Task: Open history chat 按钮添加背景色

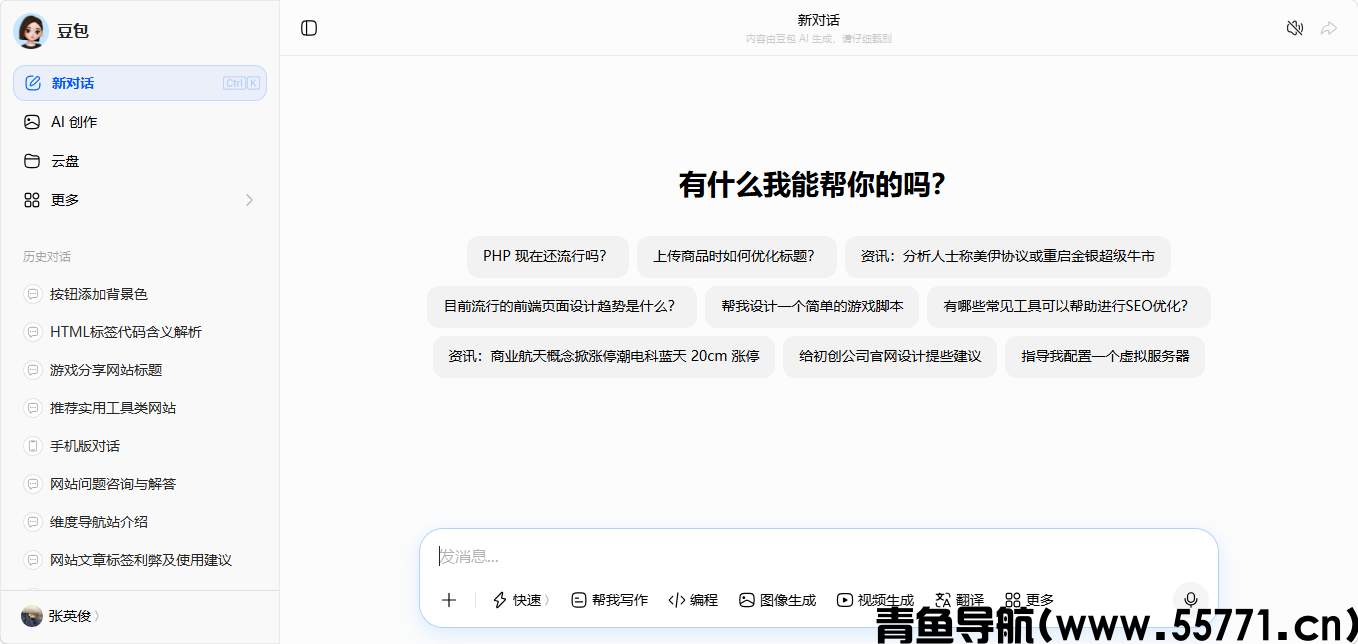Action: [x=140, y=294]
